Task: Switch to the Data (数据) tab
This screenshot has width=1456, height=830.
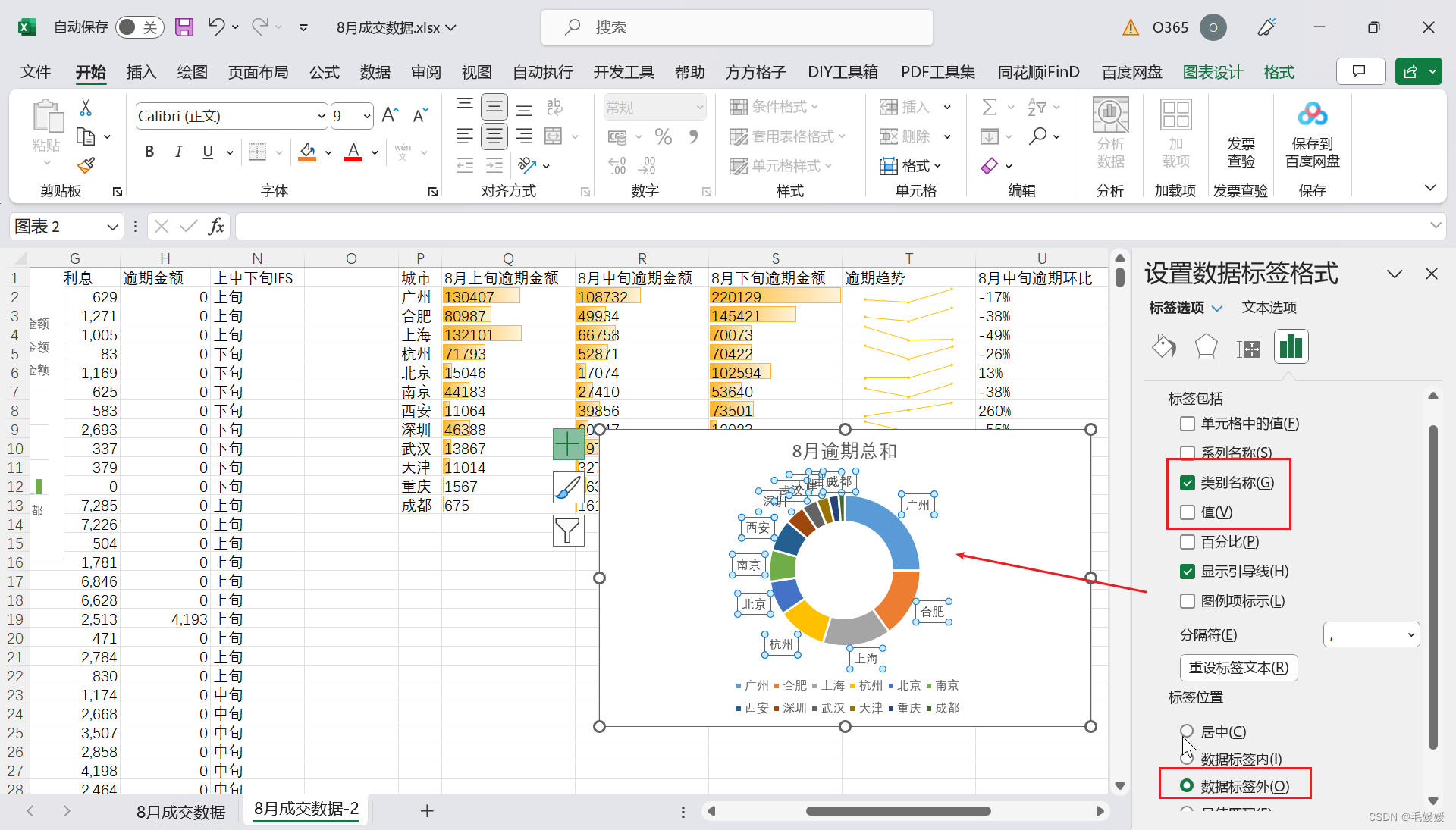Action: pos(375,72)
